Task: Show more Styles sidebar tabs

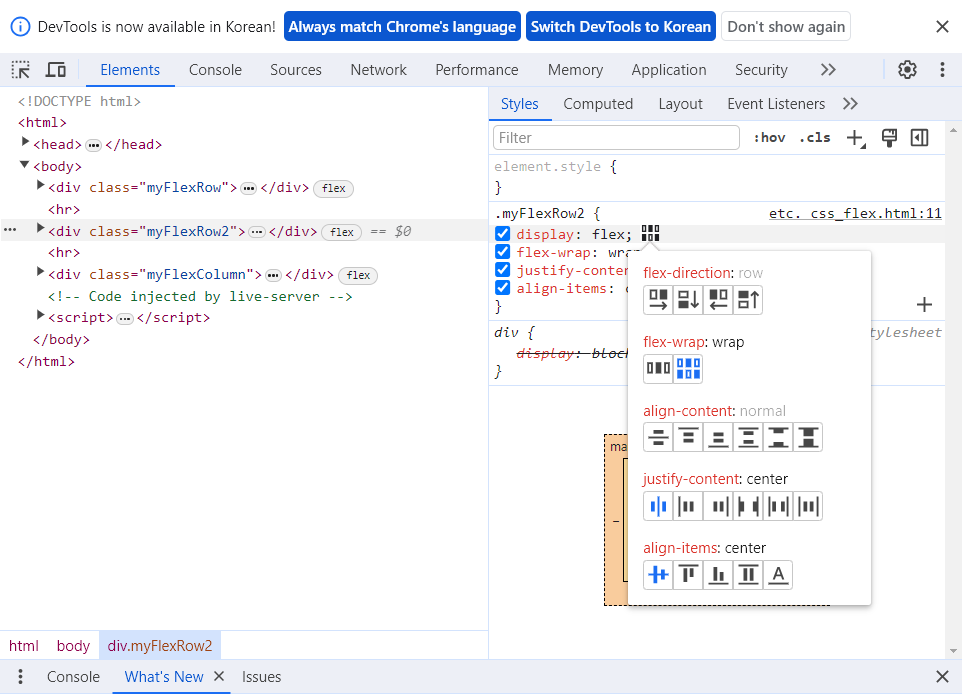Action: pyautogui.click(x=850, y=104)
